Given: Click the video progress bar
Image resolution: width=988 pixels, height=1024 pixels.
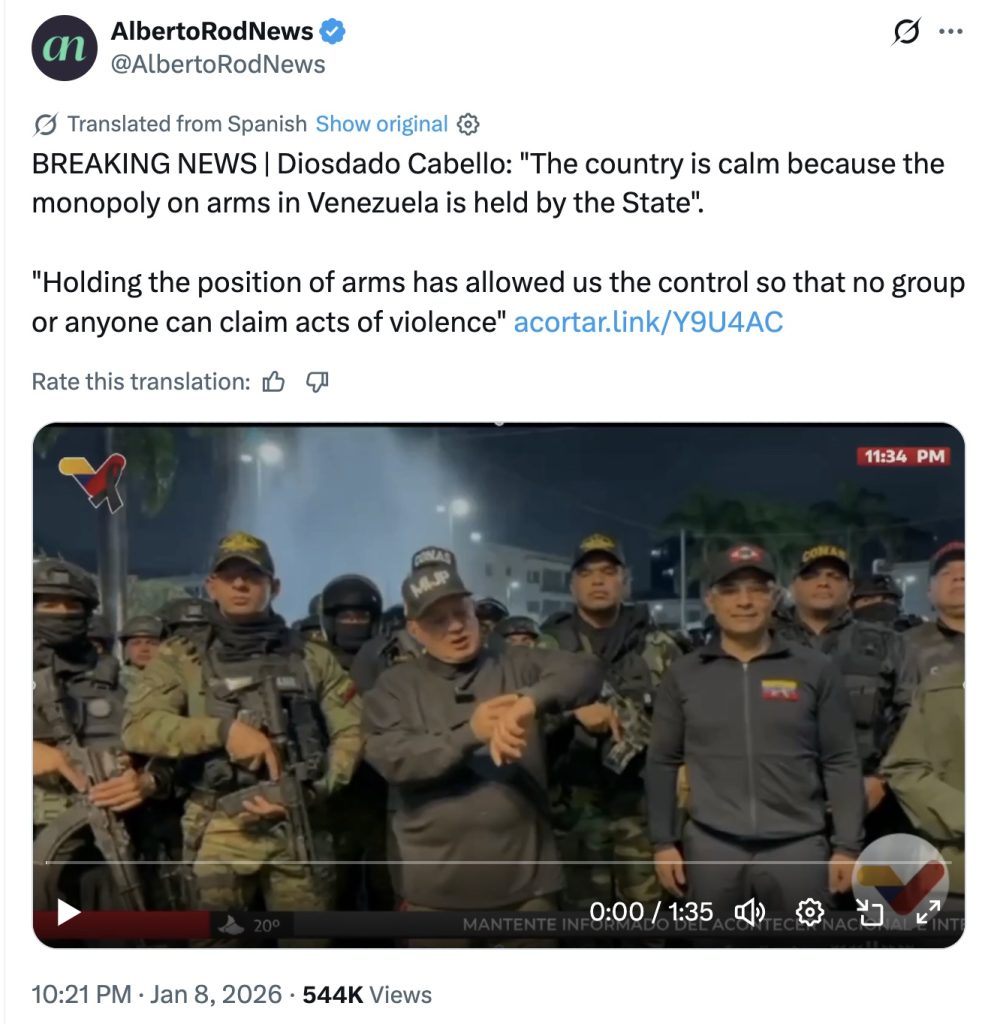Looking at the screenshot, I should (498, 863).
